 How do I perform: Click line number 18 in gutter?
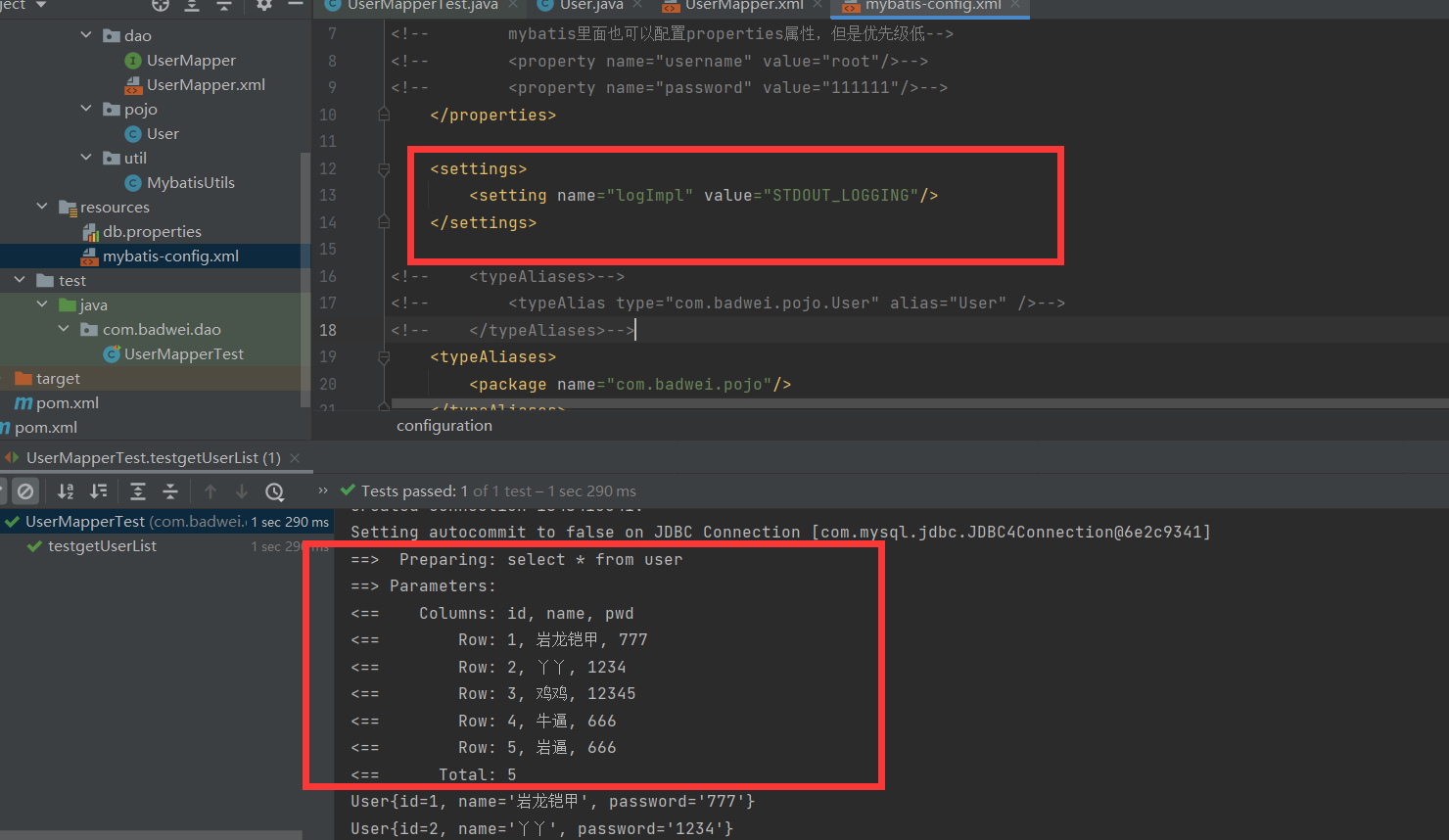point(328,331)
